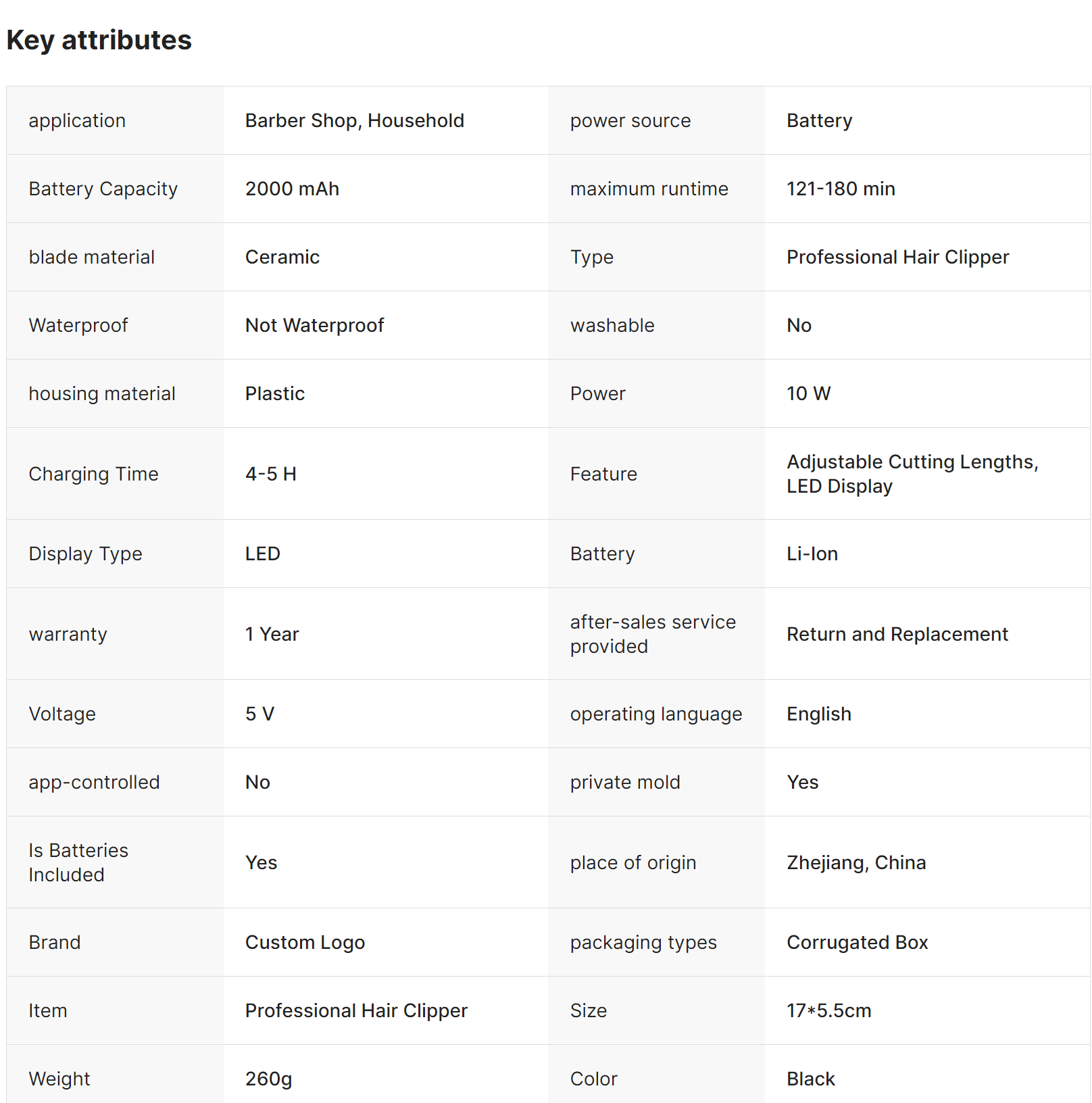Screen dimensions: 1092x1103
Task: Click the Ceramic blade material value
Action: point(282,257)
